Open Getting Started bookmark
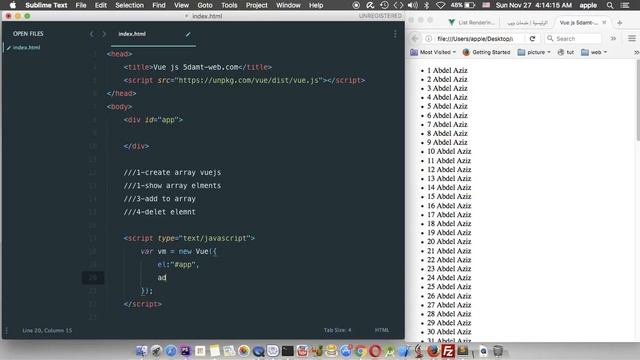 [487, 52]
